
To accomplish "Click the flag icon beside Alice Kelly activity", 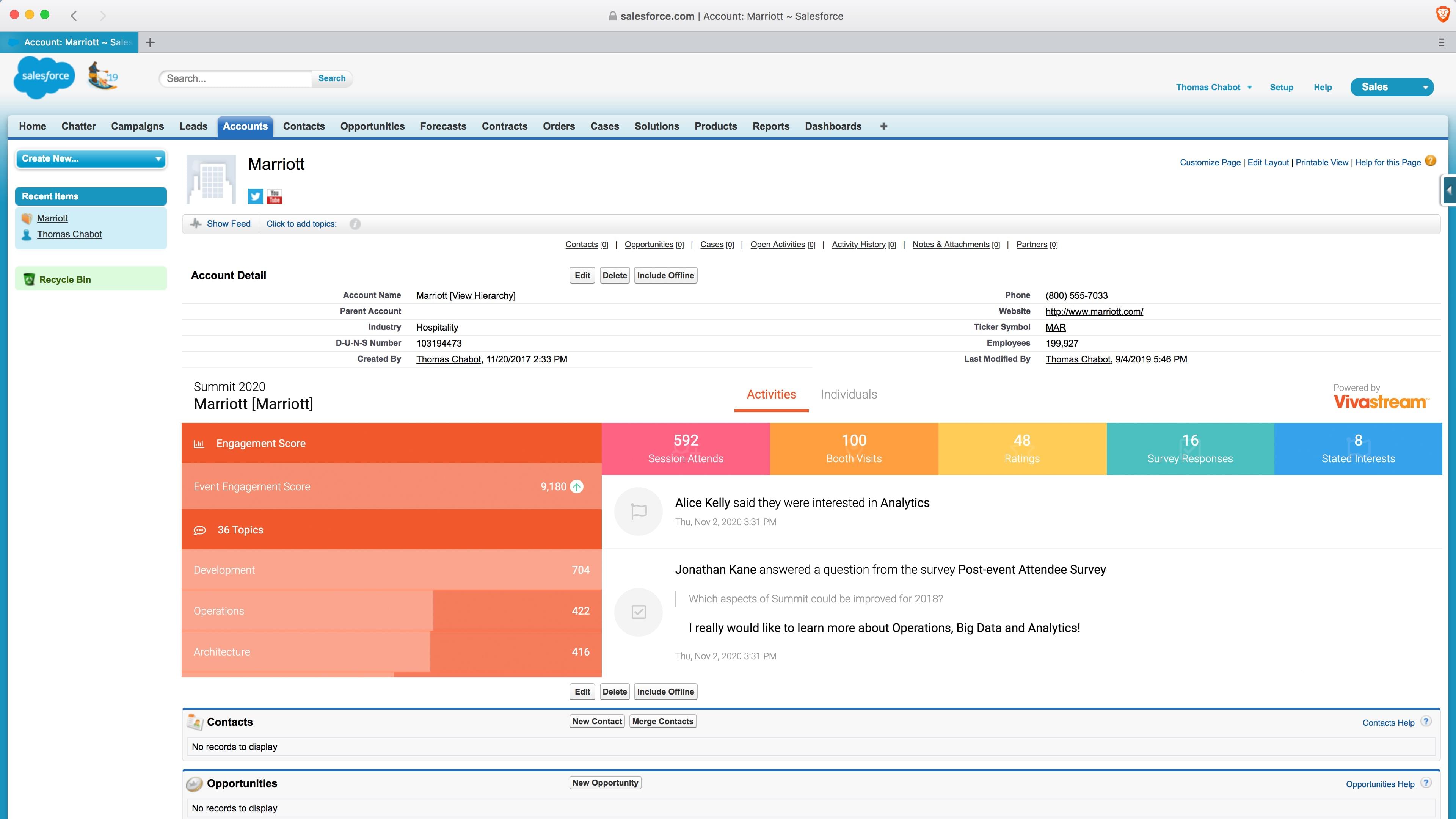I will click(639, 511).
